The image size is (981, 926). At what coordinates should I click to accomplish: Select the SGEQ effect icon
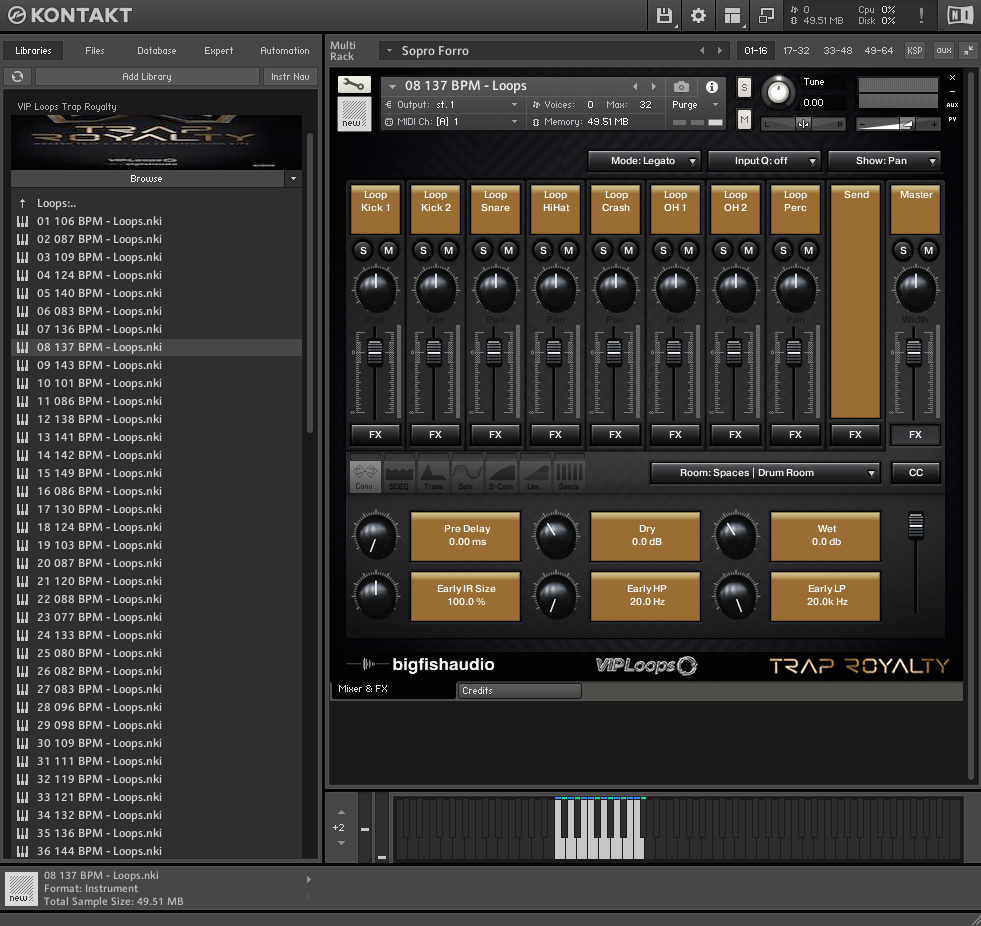[x=399, y=476]
